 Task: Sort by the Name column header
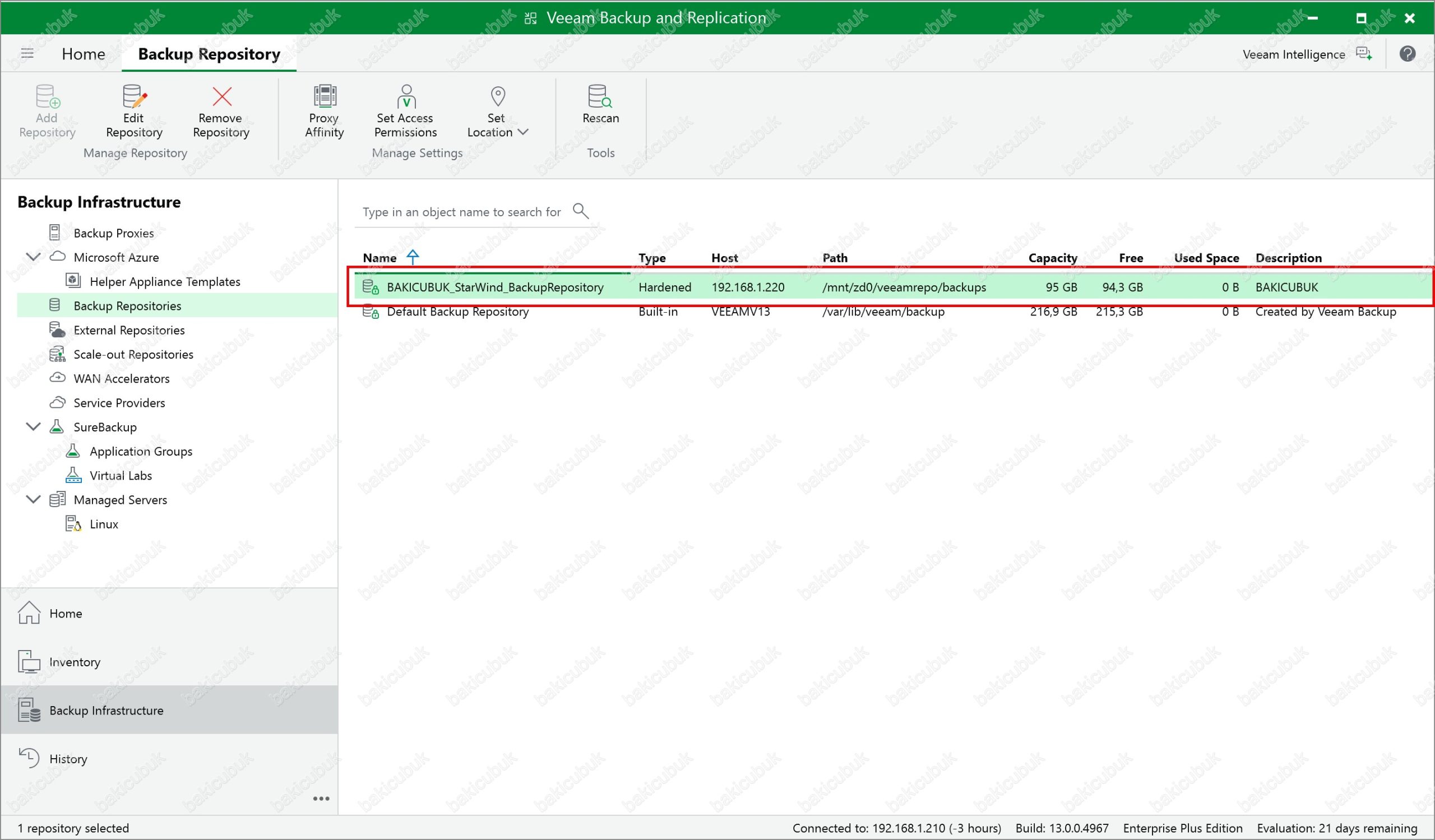(380, 258)
